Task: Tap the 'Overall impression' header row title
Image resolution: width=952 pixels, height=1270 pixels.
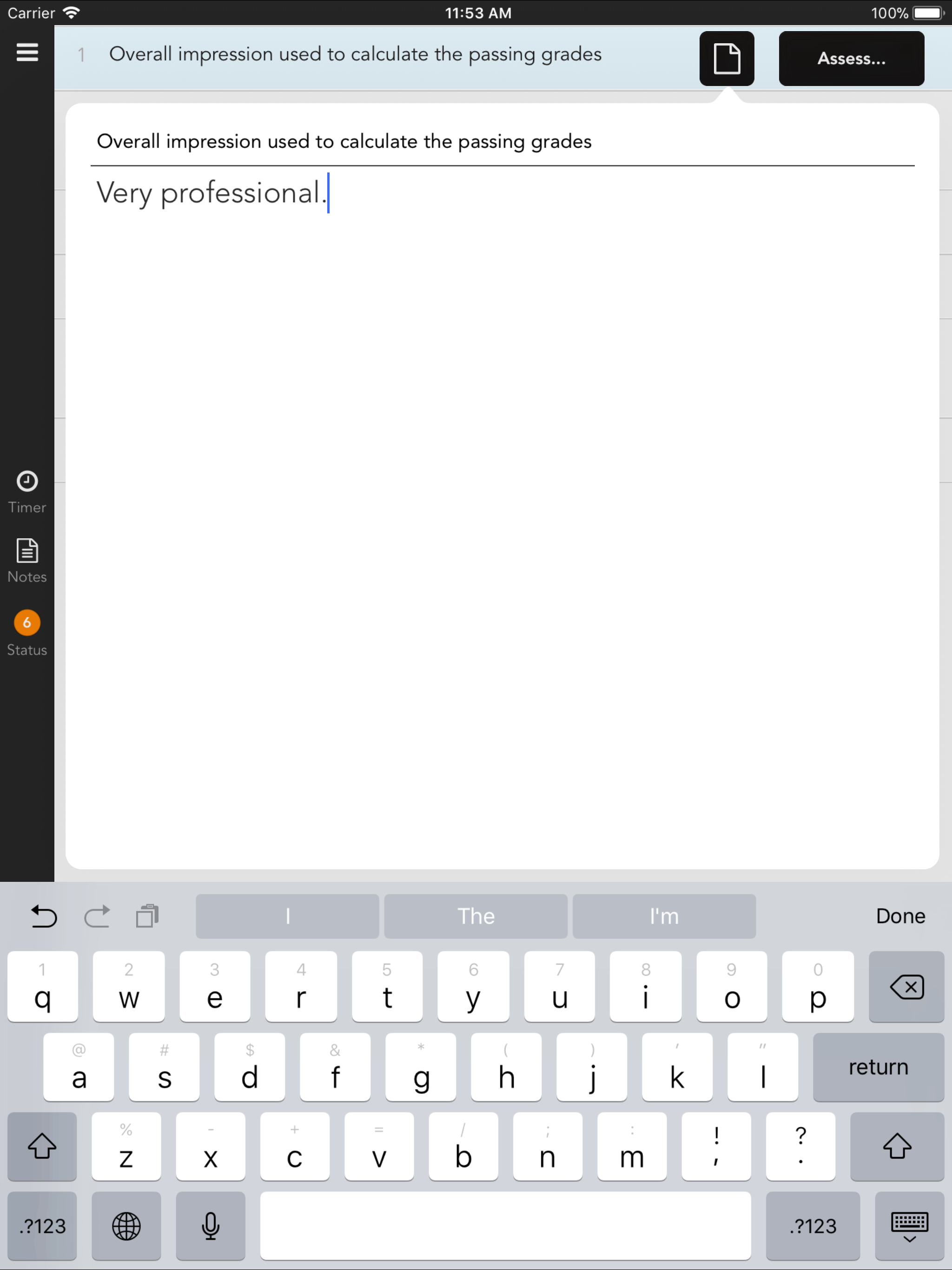Action: pos(356,54)
